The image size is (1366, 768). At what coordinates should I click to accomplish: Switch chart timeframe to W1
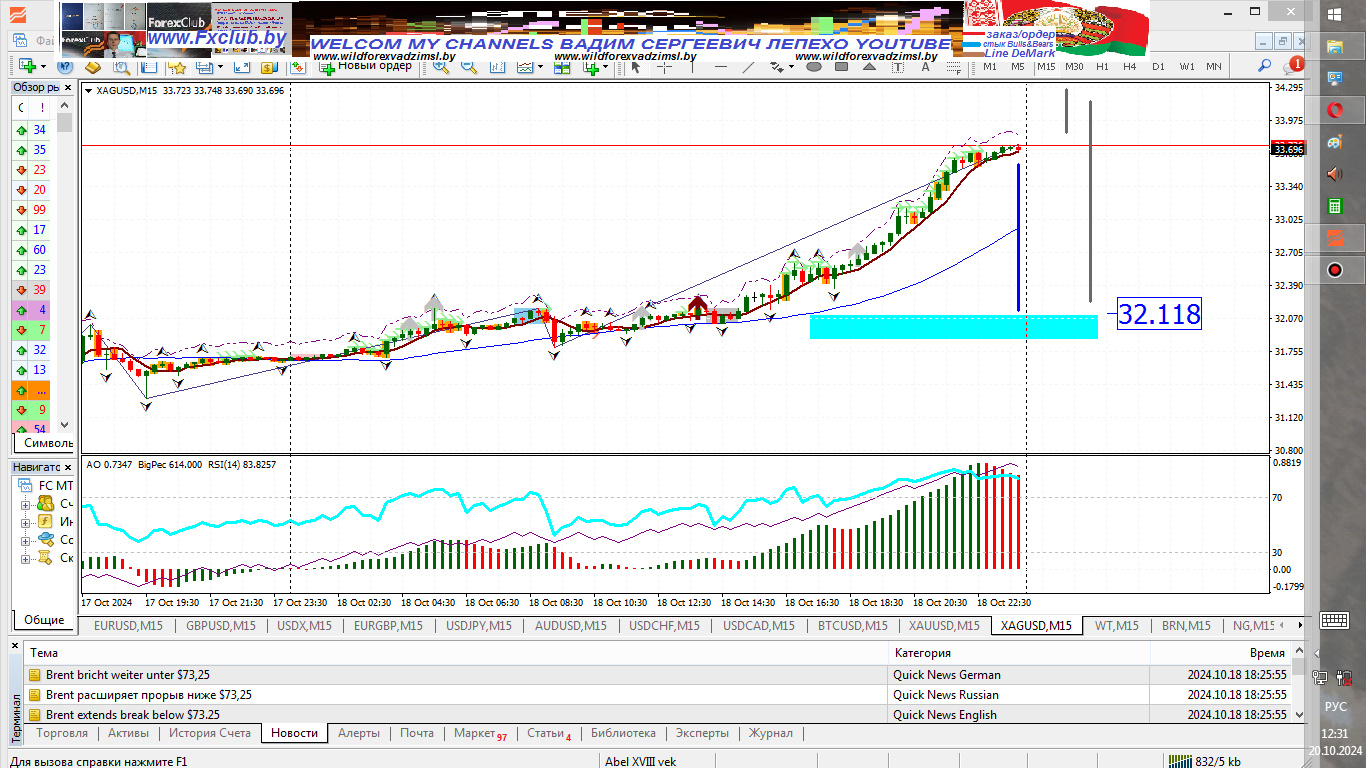coord(1186,67)
